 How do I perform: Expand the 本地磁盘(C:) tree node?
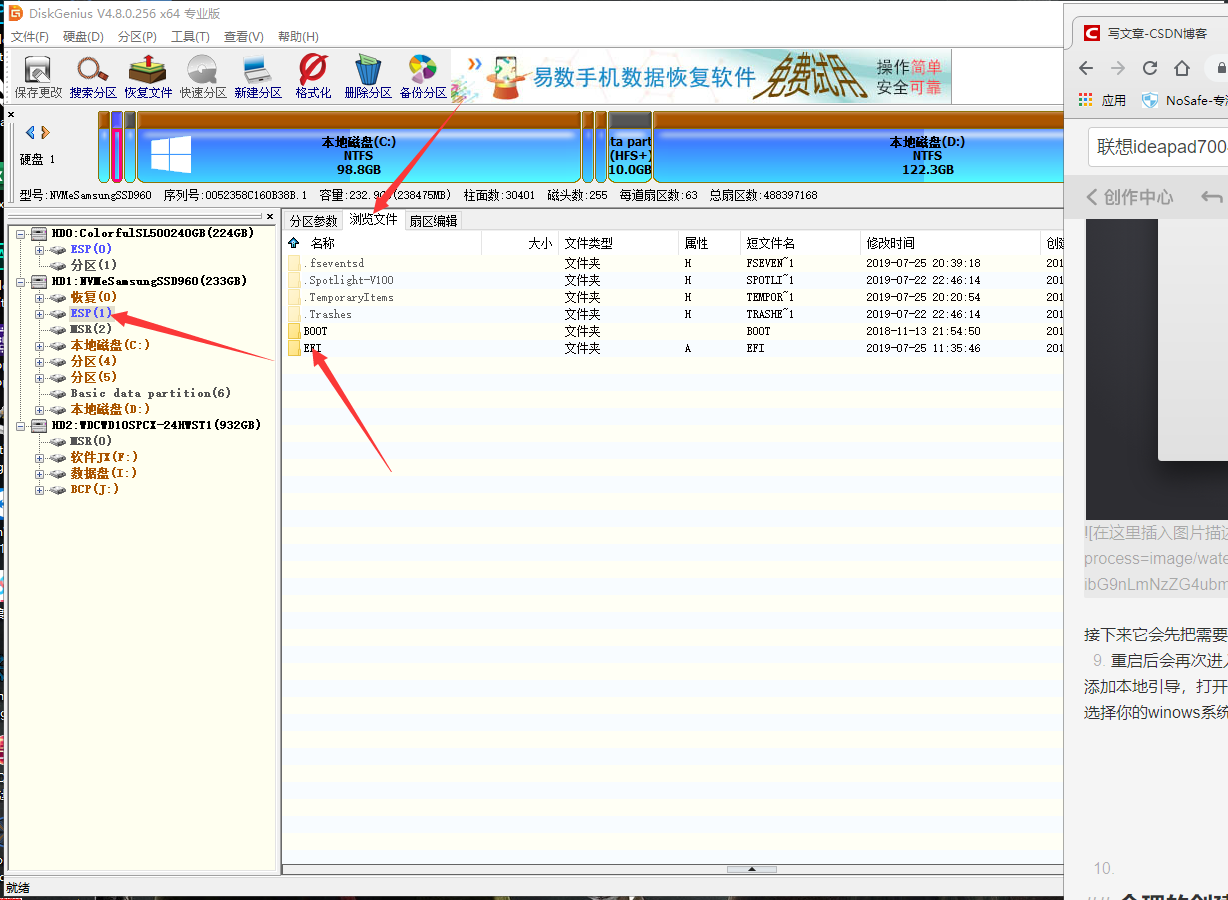39,345
